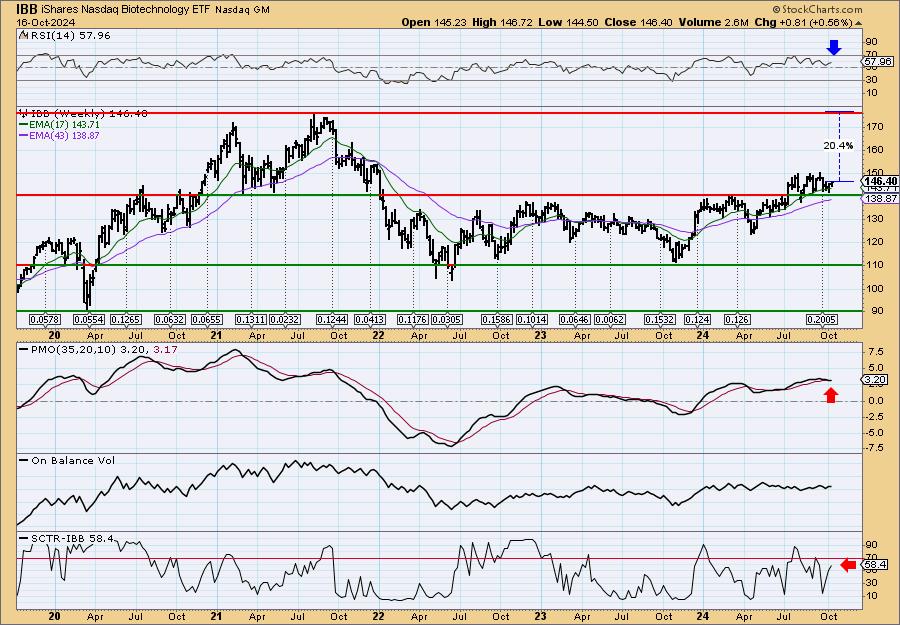Click the 0.0655 cycle value box
The width and height of the screenshot is (900, 625).
point(207,319)
